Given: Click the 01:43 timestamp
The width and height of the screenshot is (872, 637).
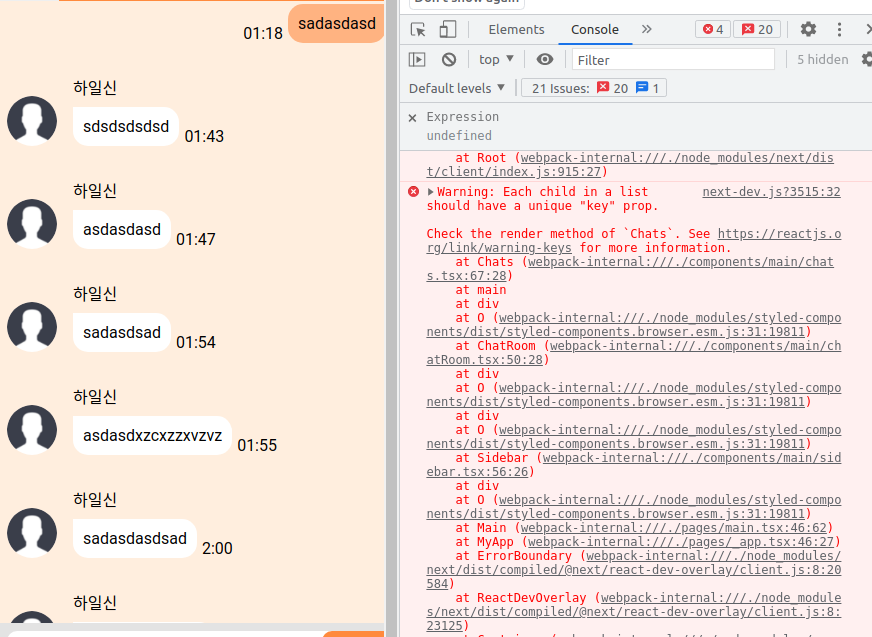Looking at the screenshot, I should [204, 136].
